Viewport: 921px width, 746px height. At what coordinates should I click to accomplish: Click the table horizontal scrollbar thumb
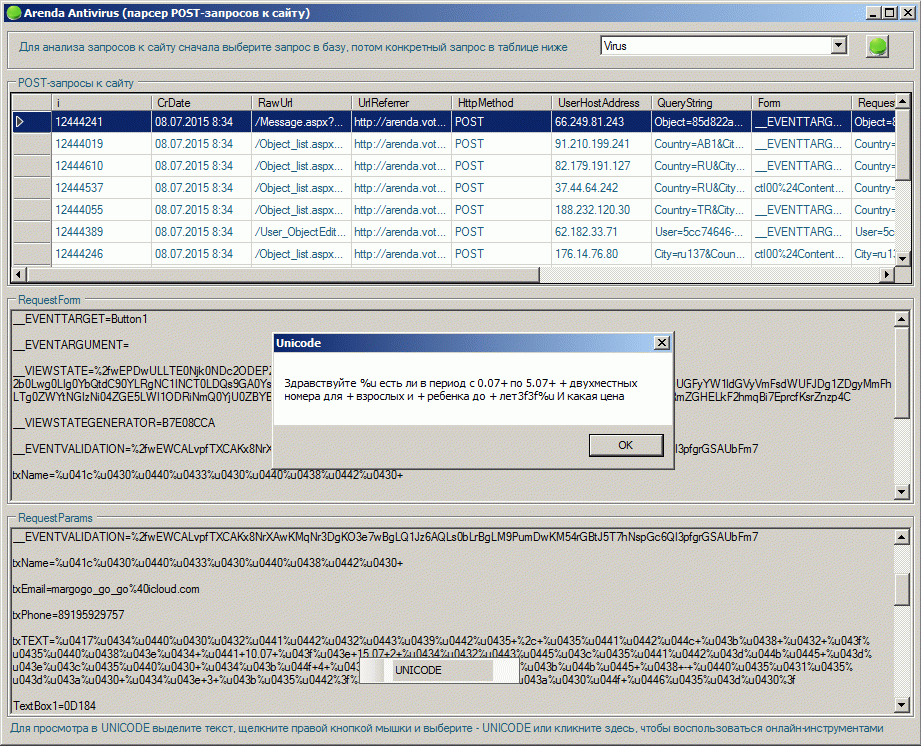point(283,274)
